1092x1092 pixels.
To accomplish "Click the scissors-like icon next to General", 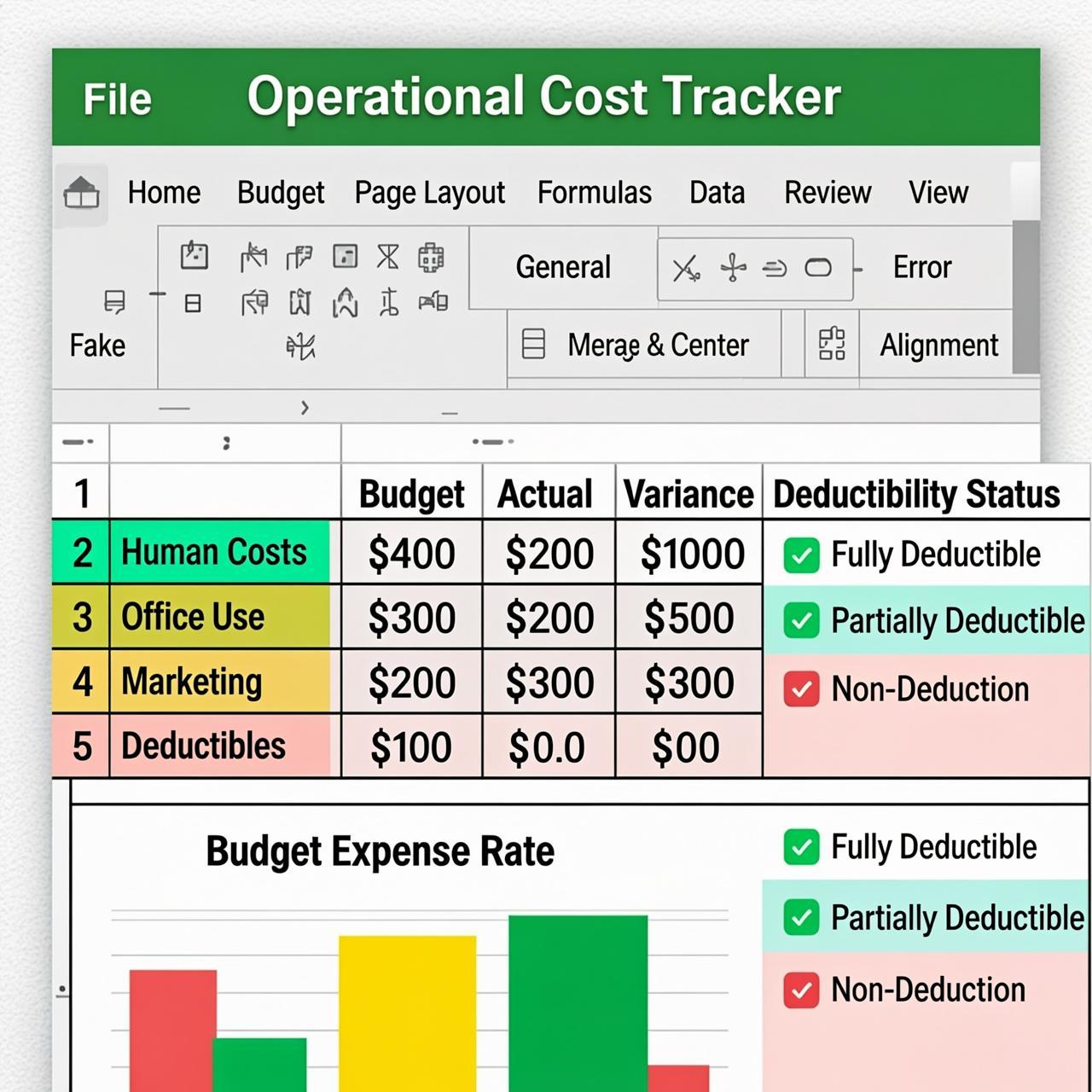I will click(686, 269).
